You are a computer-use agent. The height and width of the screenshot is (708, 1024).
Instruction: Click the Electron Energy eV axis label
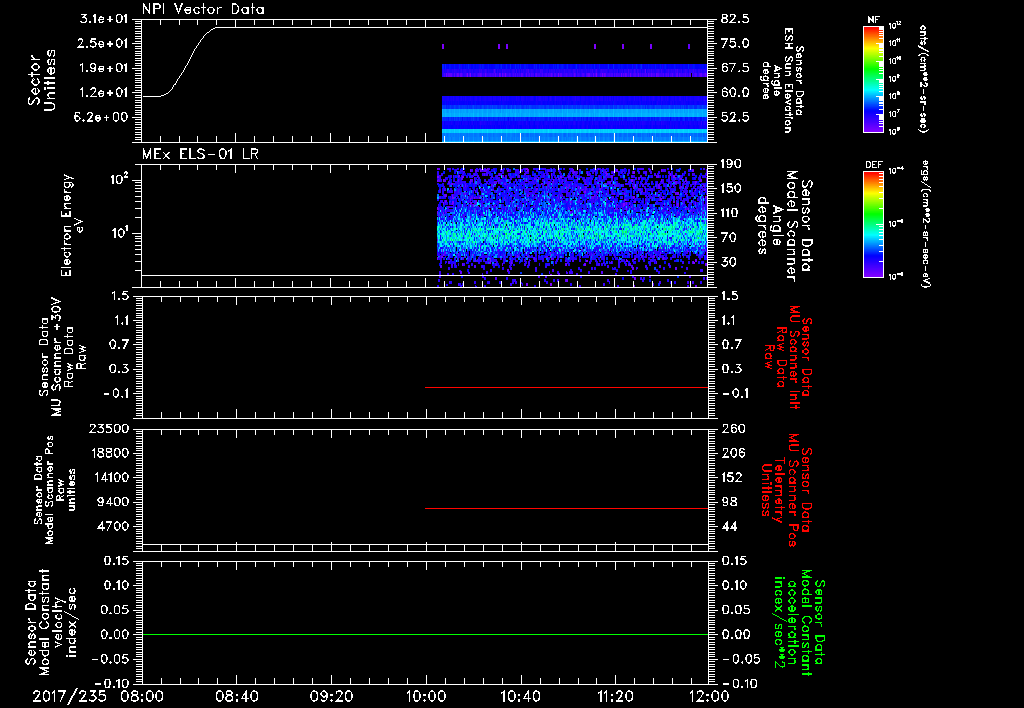[73, 225]
